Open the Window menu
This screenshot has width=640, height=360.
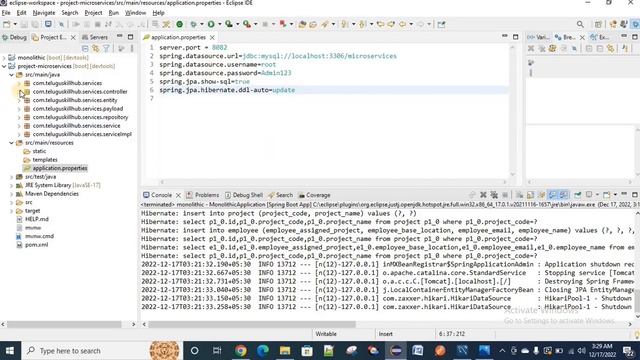coord(135,13)
